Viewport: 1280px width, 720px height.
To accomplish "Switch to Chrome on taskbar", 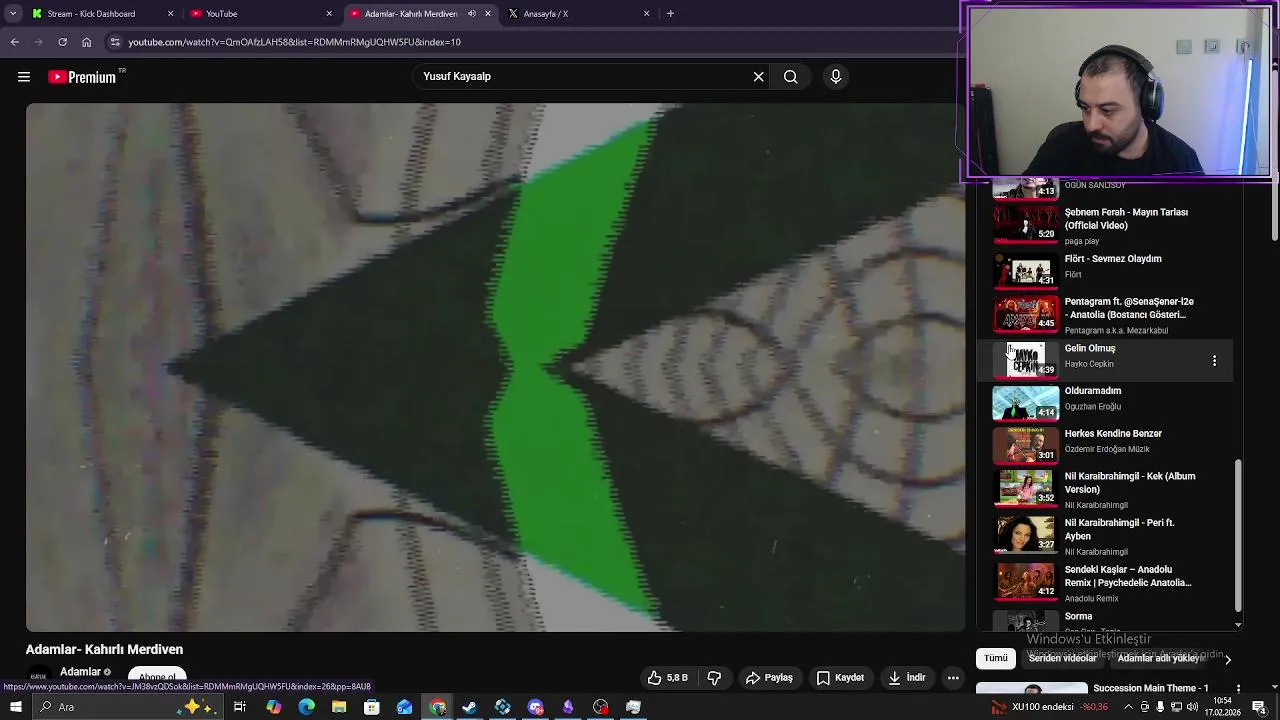I will 437,707.
